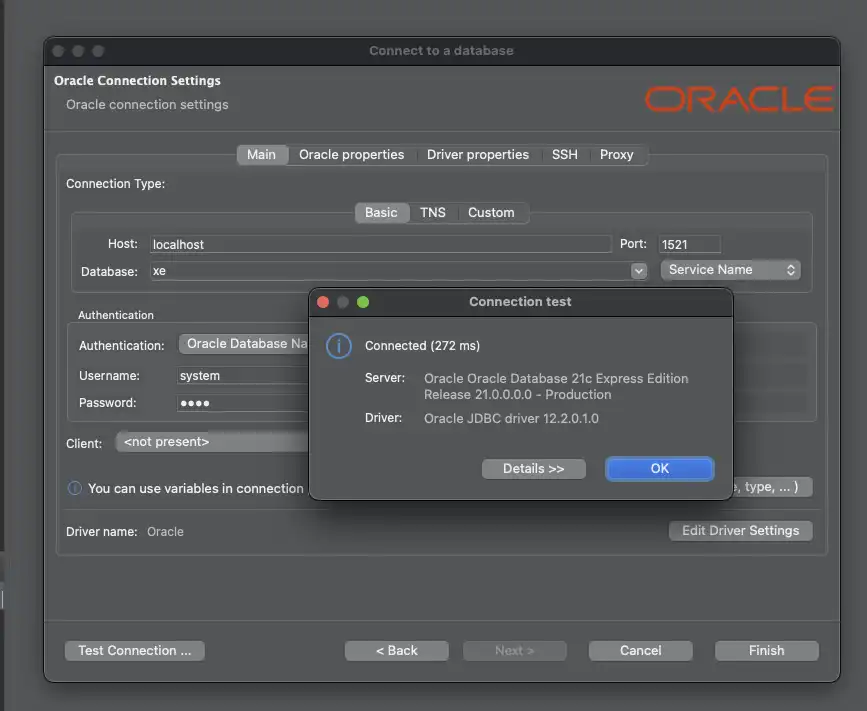867x711 pixels.
Task: Click the Port field showing 1521
Action: [690, 244]
